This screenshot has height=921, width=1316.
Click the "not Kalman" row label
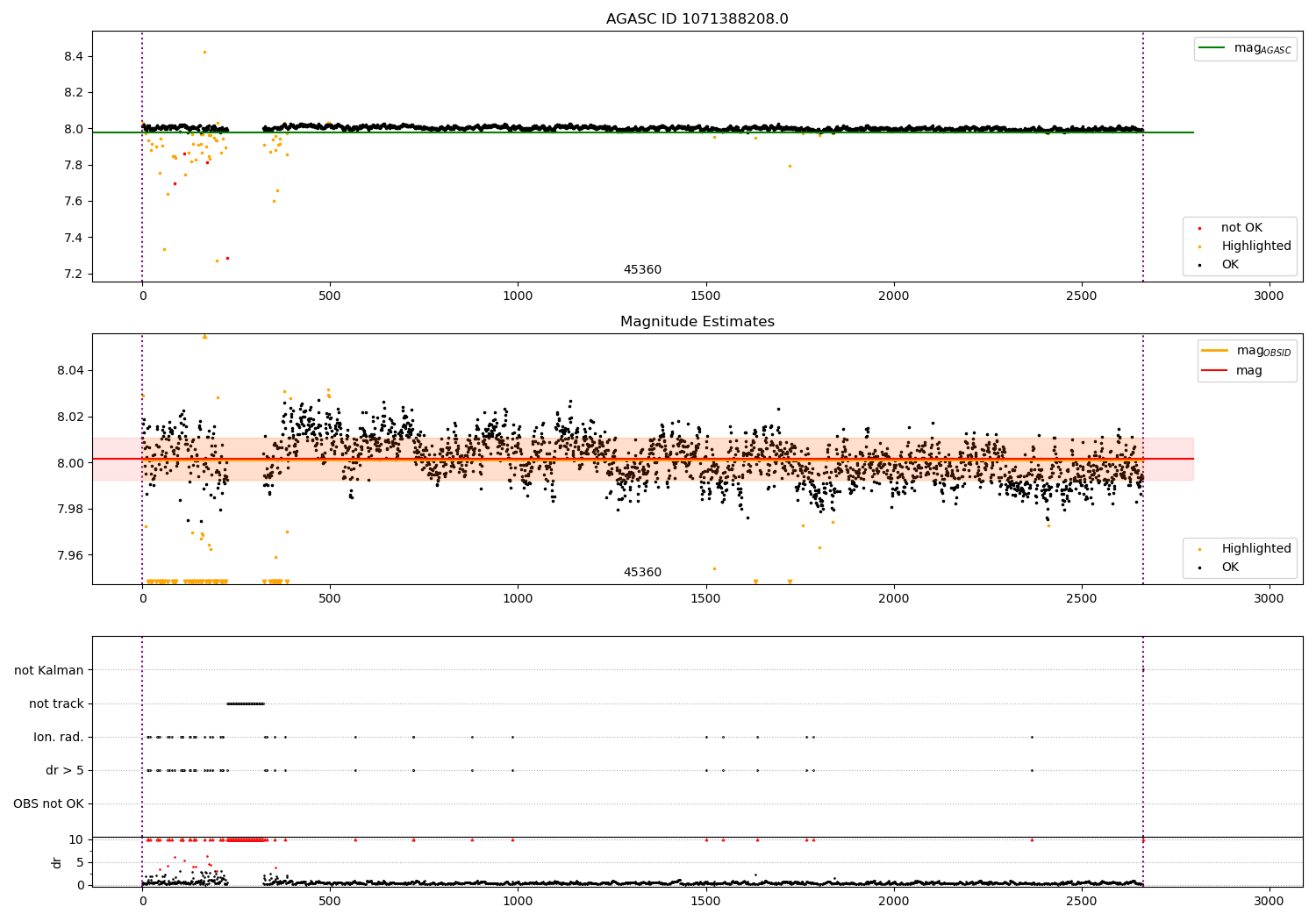point(49,670)
